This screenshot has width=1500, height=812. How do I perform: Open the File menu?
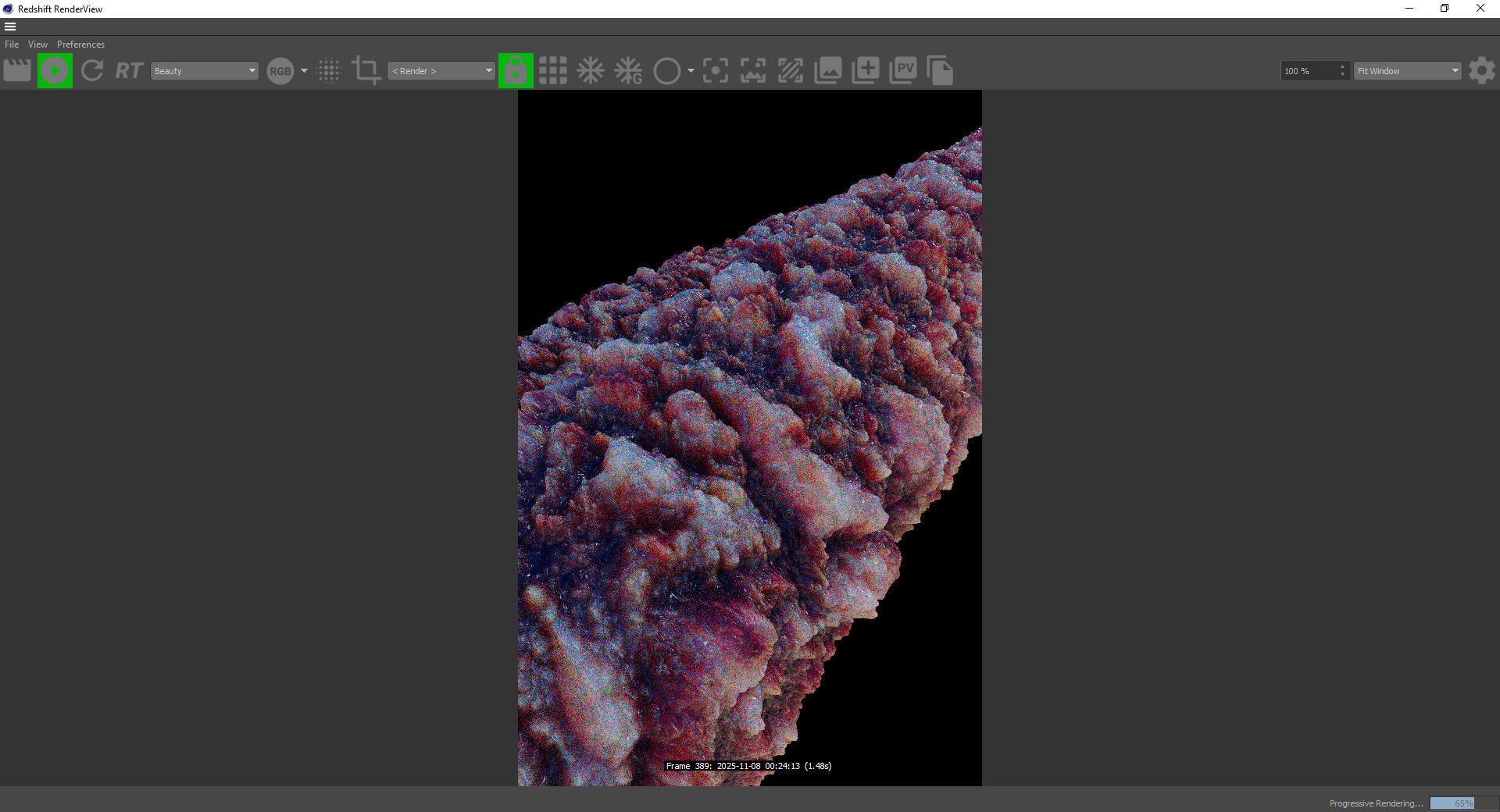click(12, 45)
